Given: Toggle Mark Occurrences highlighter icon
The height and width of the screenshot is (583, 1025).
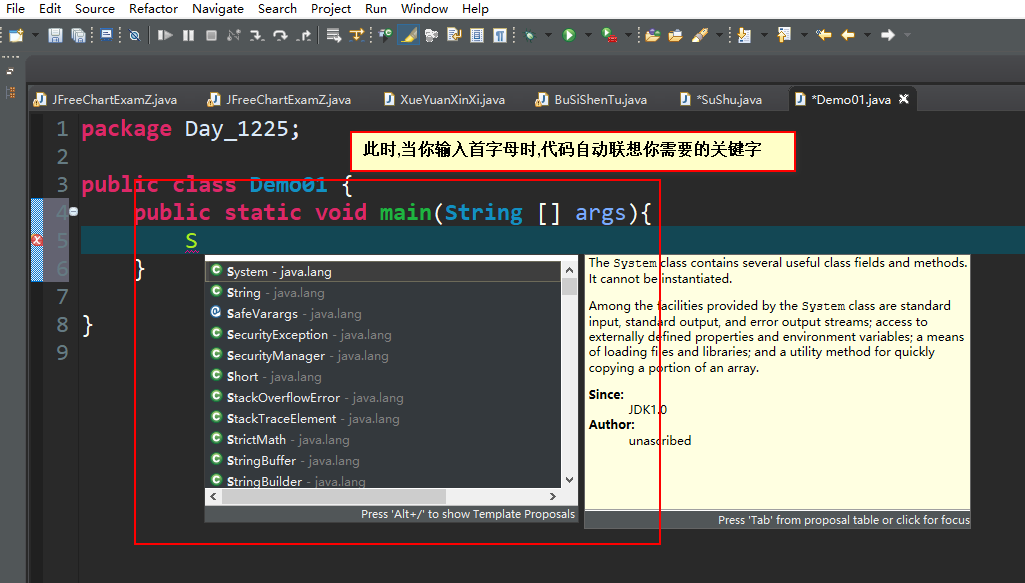Looking at the screenshot, I should [409, 35].
